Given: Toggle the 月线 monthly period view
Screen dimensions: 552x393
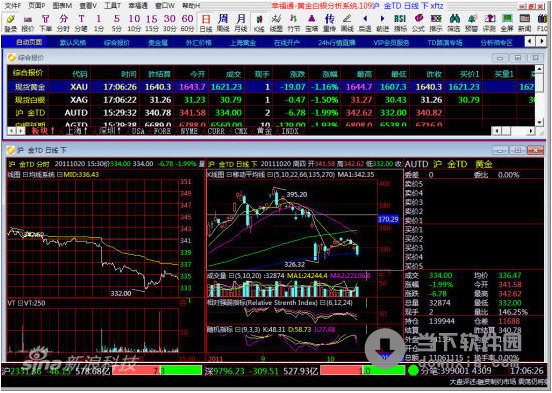Looking at the screenshot, I should [241, 23].
